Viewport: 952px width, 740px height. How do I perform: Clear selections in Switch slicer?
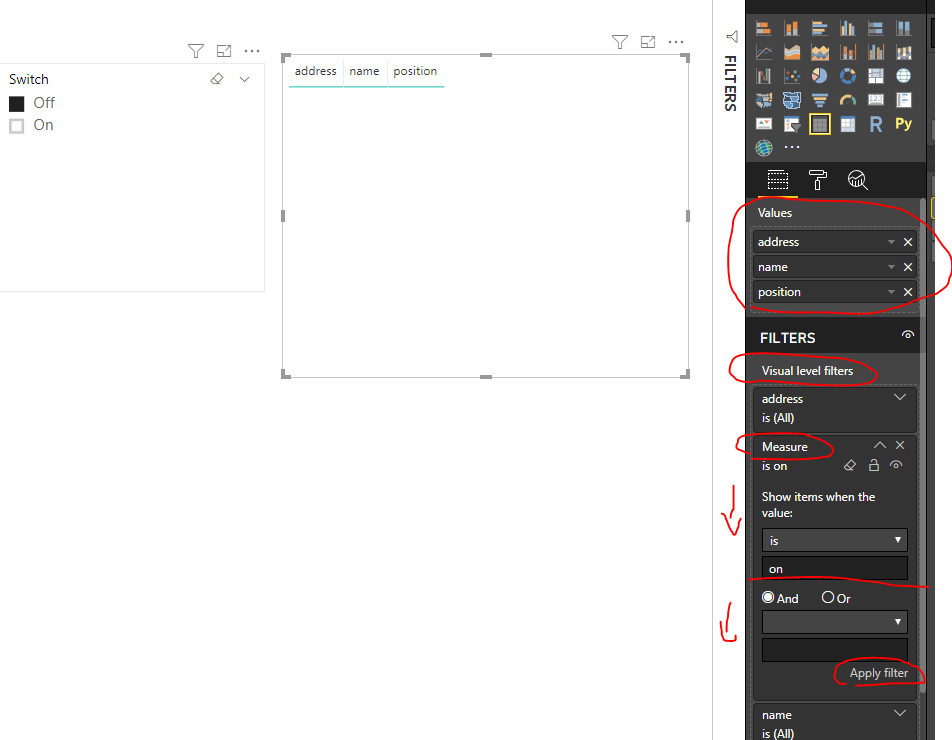click(217, 79)
